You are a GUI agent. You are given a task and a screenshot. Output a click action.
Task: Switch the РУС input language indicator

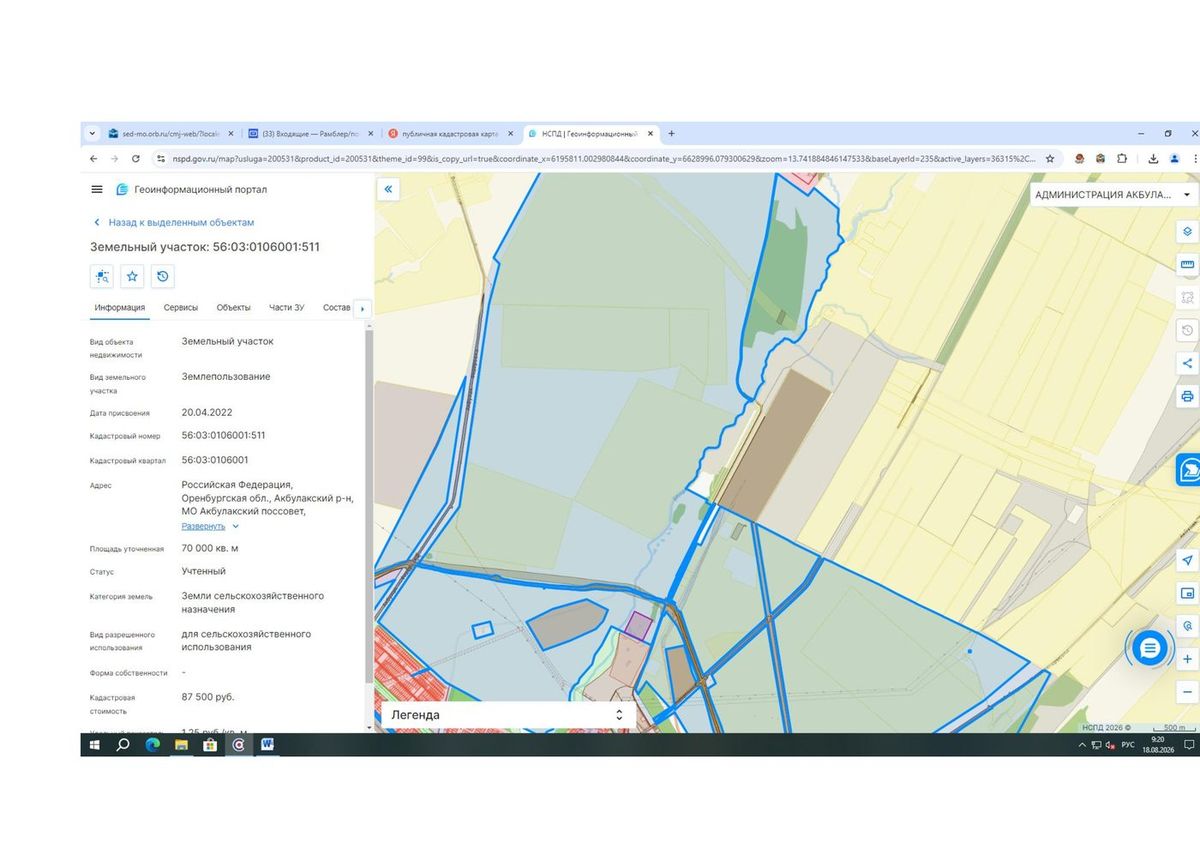pyautogui.click(x=1128, y=745)
